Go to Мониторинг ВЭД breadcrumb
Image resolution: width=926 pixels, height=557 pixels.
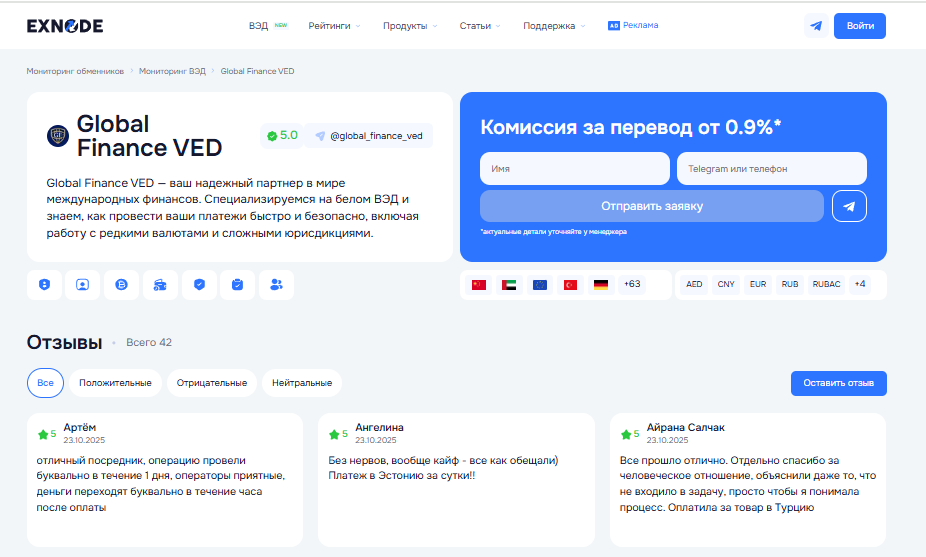point(172,71)
